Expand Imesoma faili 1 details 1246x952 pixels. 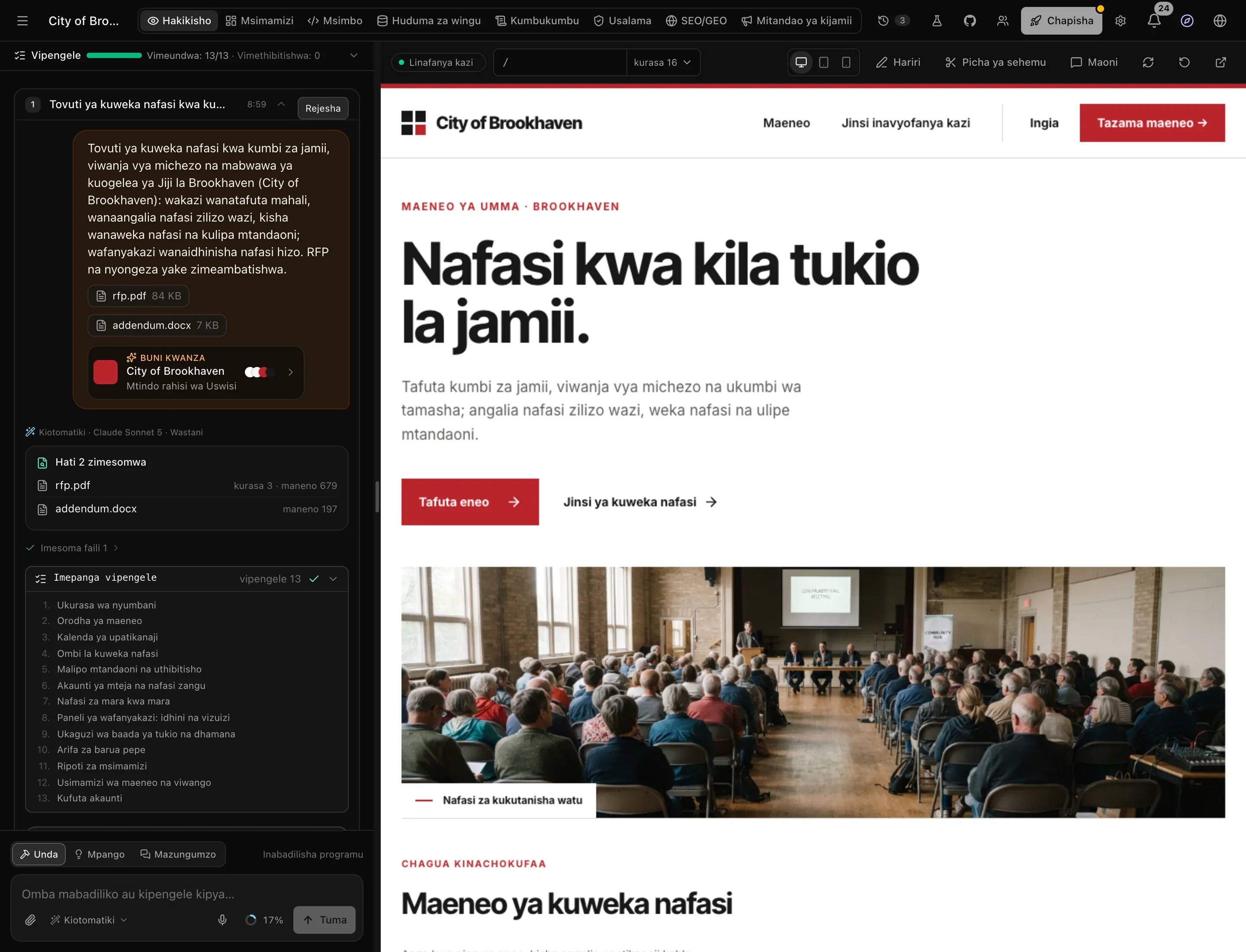click(x=73, y=548)
